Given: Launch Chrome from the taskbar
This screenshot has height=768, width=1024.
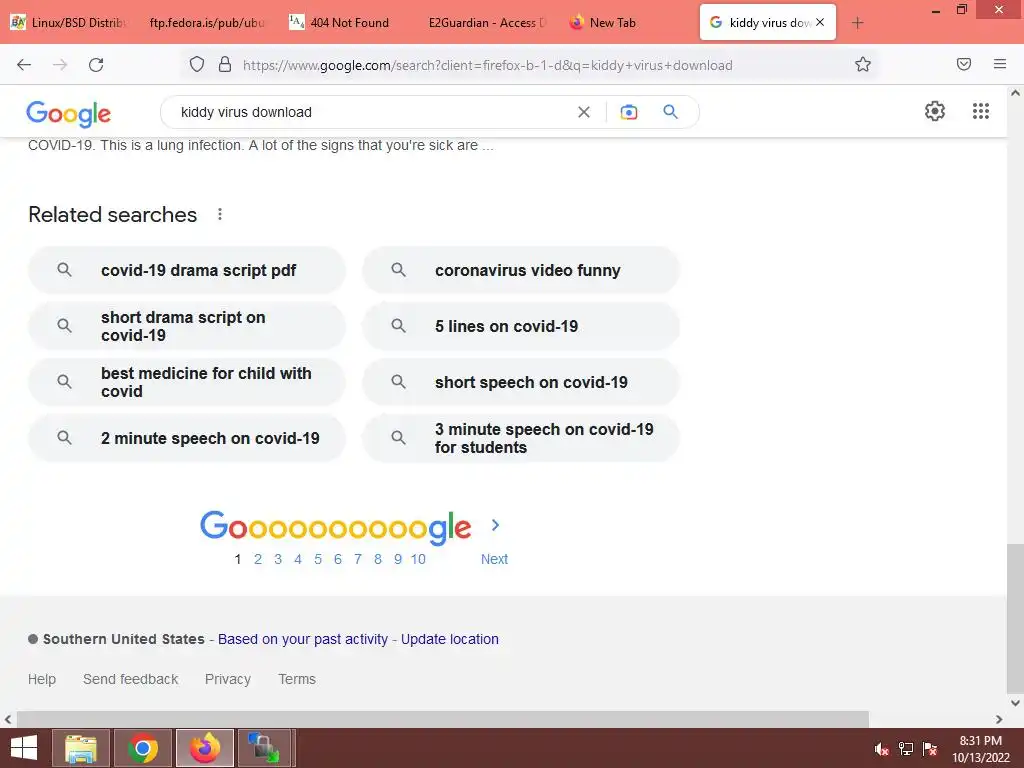Looking at the screenshot, I should tap(143, 748).
